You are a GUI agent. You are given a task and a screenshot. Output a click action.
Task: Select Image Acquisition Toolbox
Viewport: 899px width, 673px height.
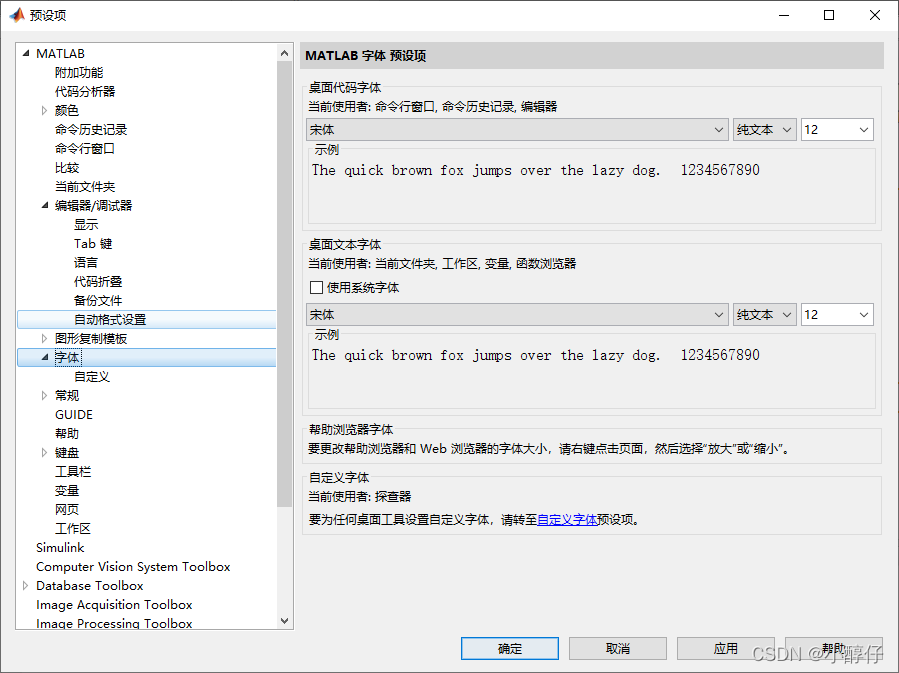(114, 605)
